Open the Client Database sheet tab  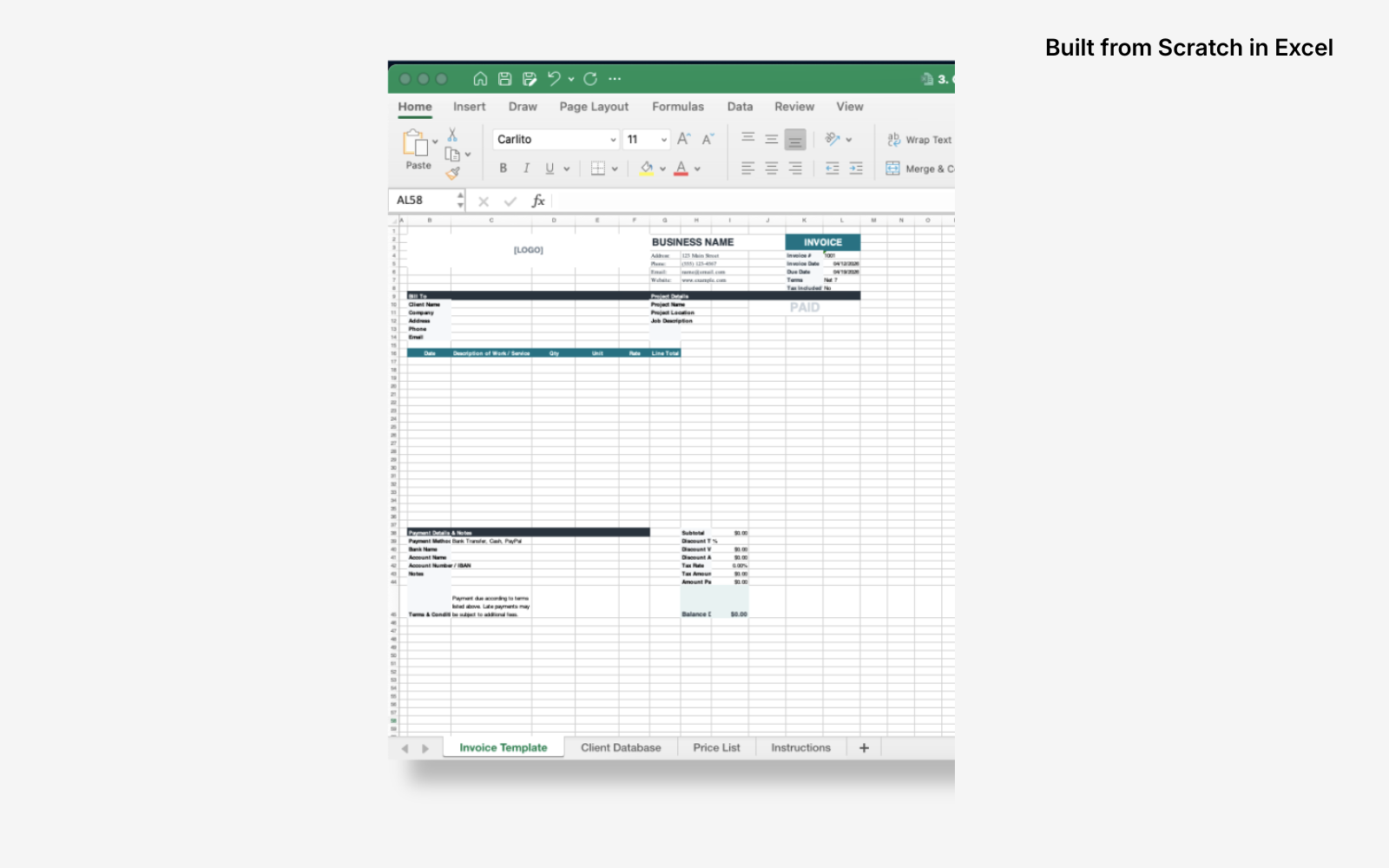[x=621, y=747]
